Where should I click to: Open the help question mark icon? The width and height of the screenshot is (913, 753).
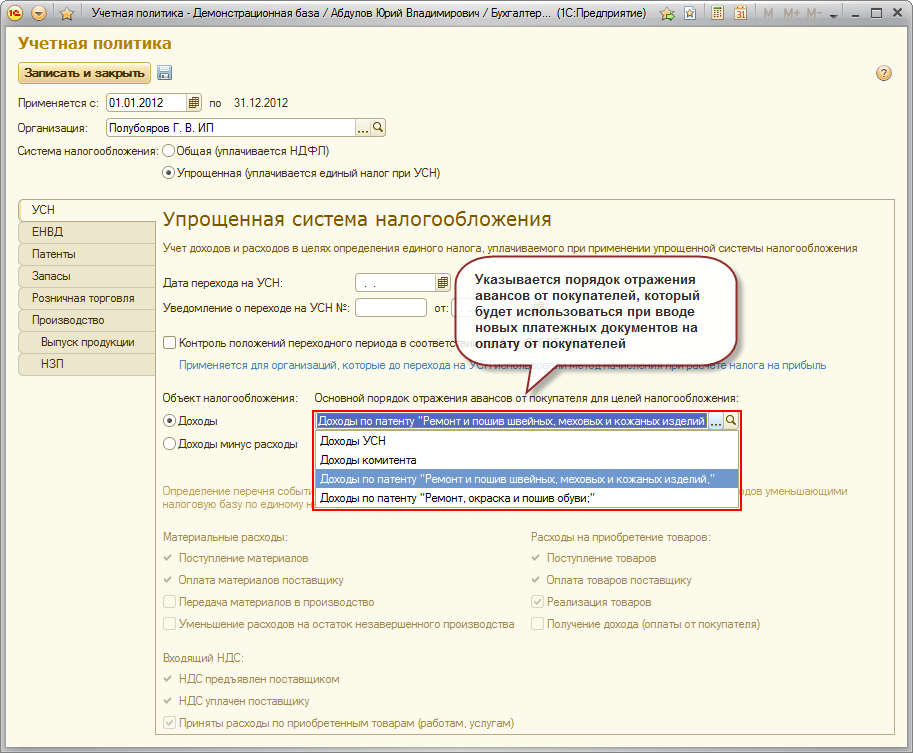click(x=883, y=73)
